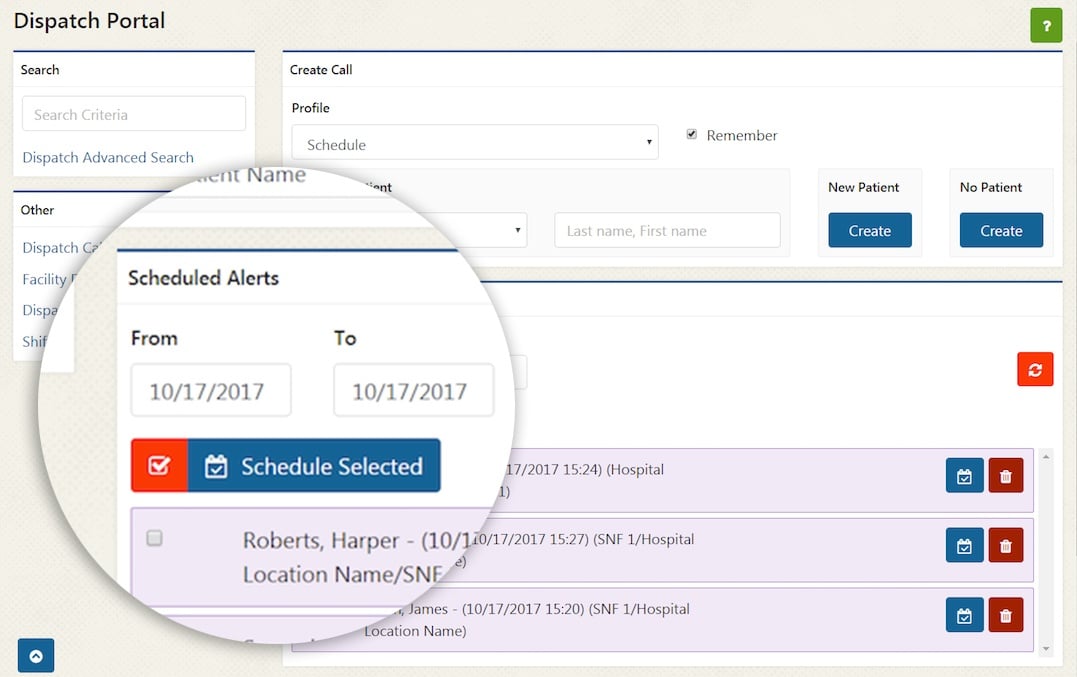Uncheck the Remember checkbox
Viewport: 1077px width, 677px height.
coord(692,134)
